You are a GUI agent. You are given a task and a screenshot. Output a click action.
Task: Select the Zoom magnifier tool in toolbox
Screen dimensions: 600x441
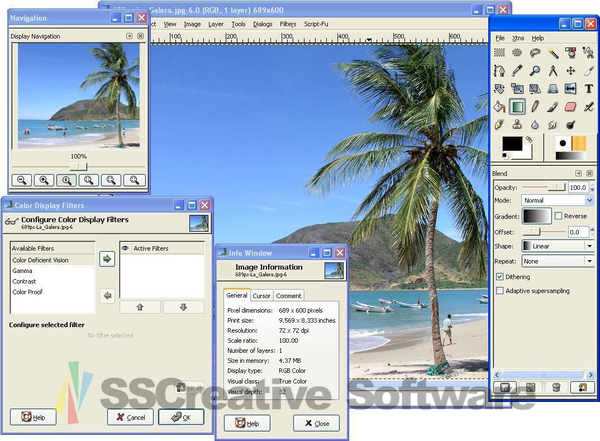(535, 70)
